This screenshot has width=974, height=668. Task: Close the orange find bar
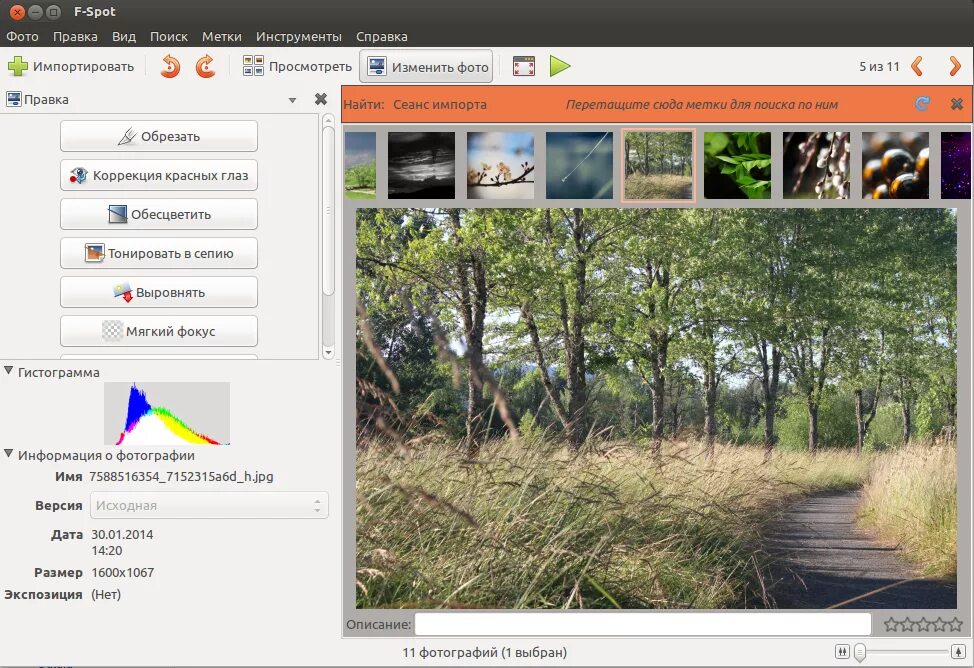tap(957, 104)
